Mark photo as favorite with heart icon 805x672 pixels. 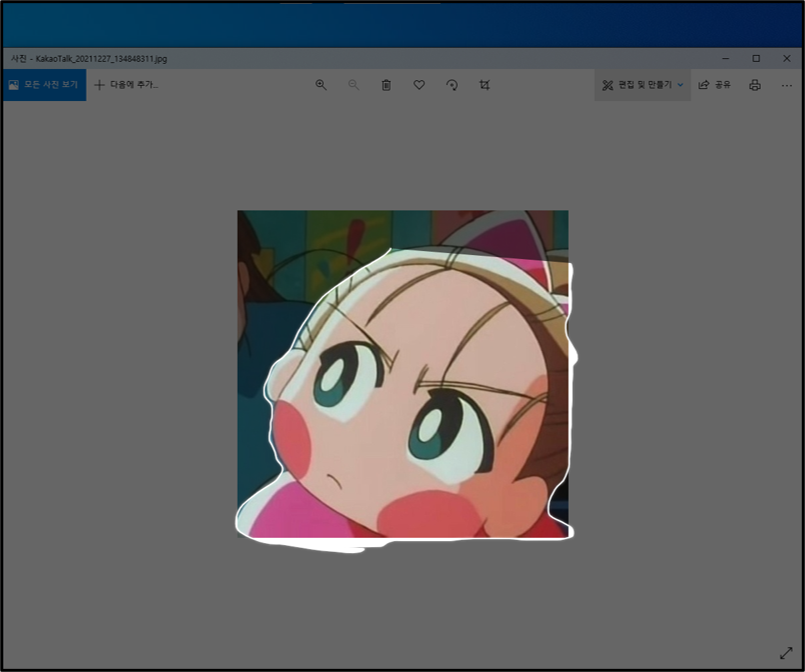click(419, 85)
